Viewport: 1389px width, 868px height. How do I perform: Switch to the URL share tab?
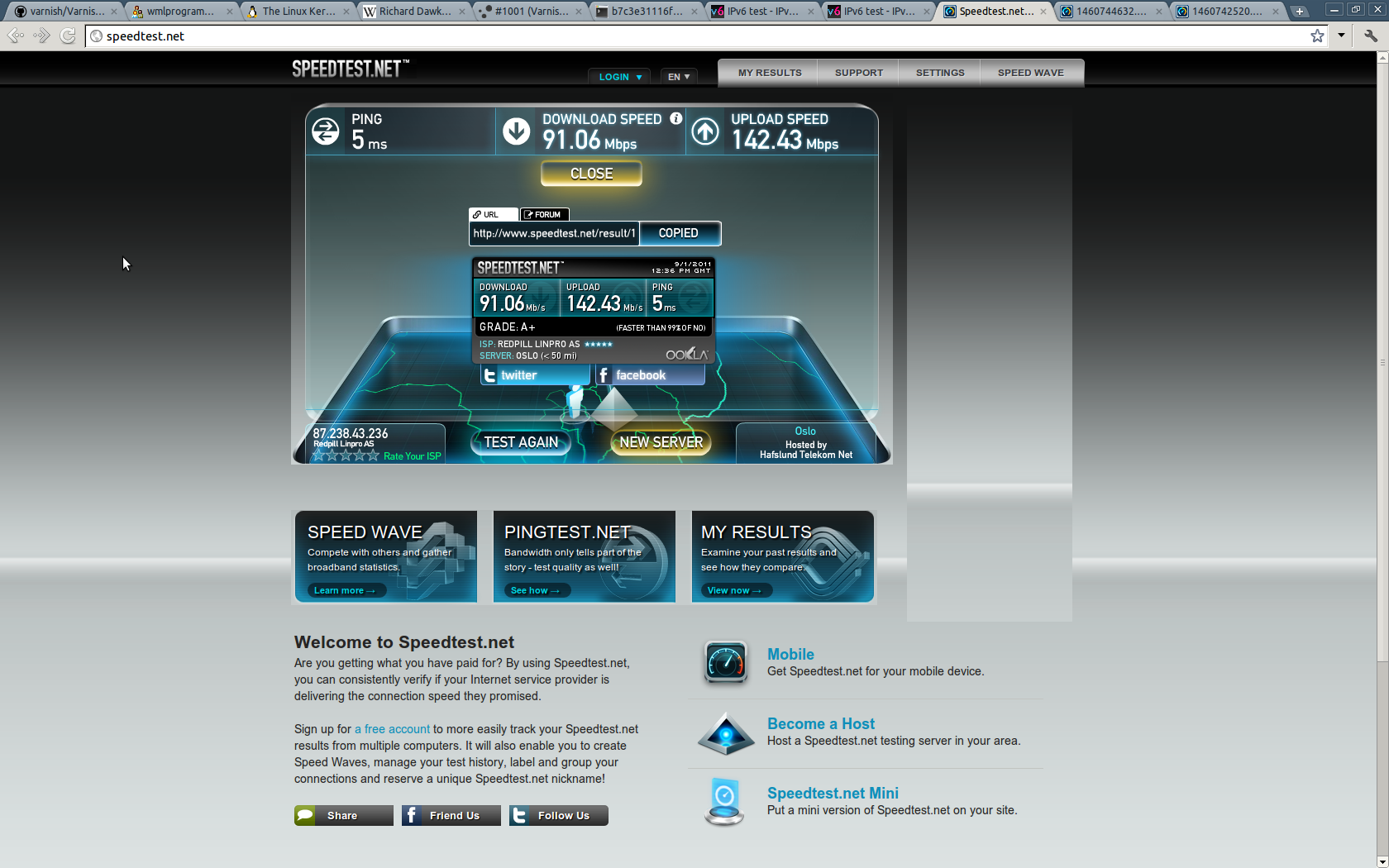point(493,214)
